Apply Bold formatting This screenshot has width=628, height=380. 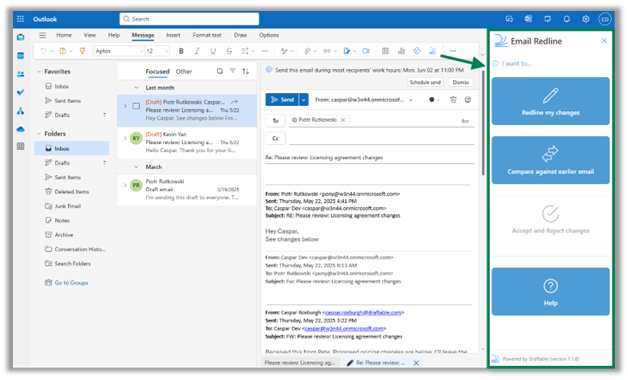click(181, 51)
